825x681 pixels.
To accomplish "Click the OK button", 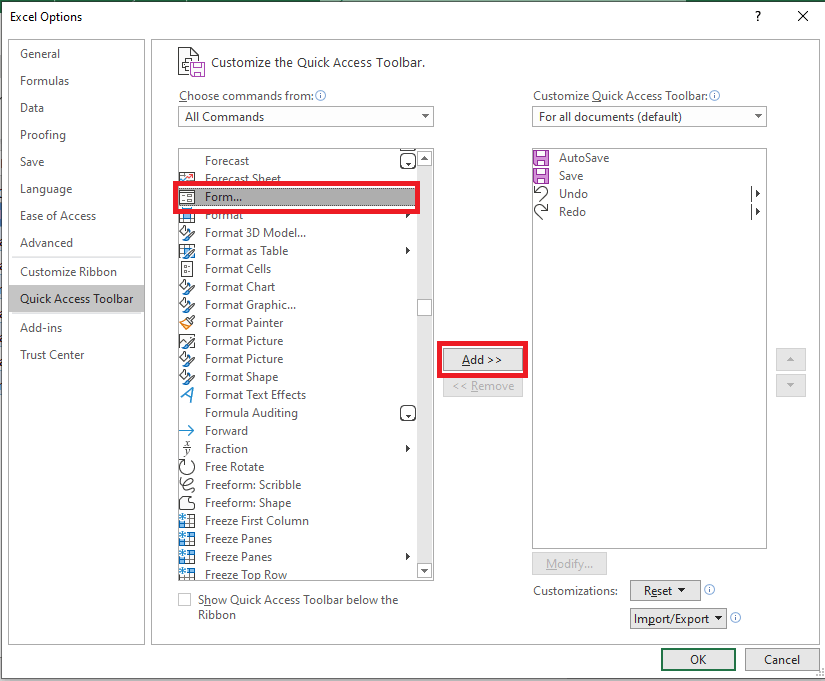I will click(x=698, y=659).
